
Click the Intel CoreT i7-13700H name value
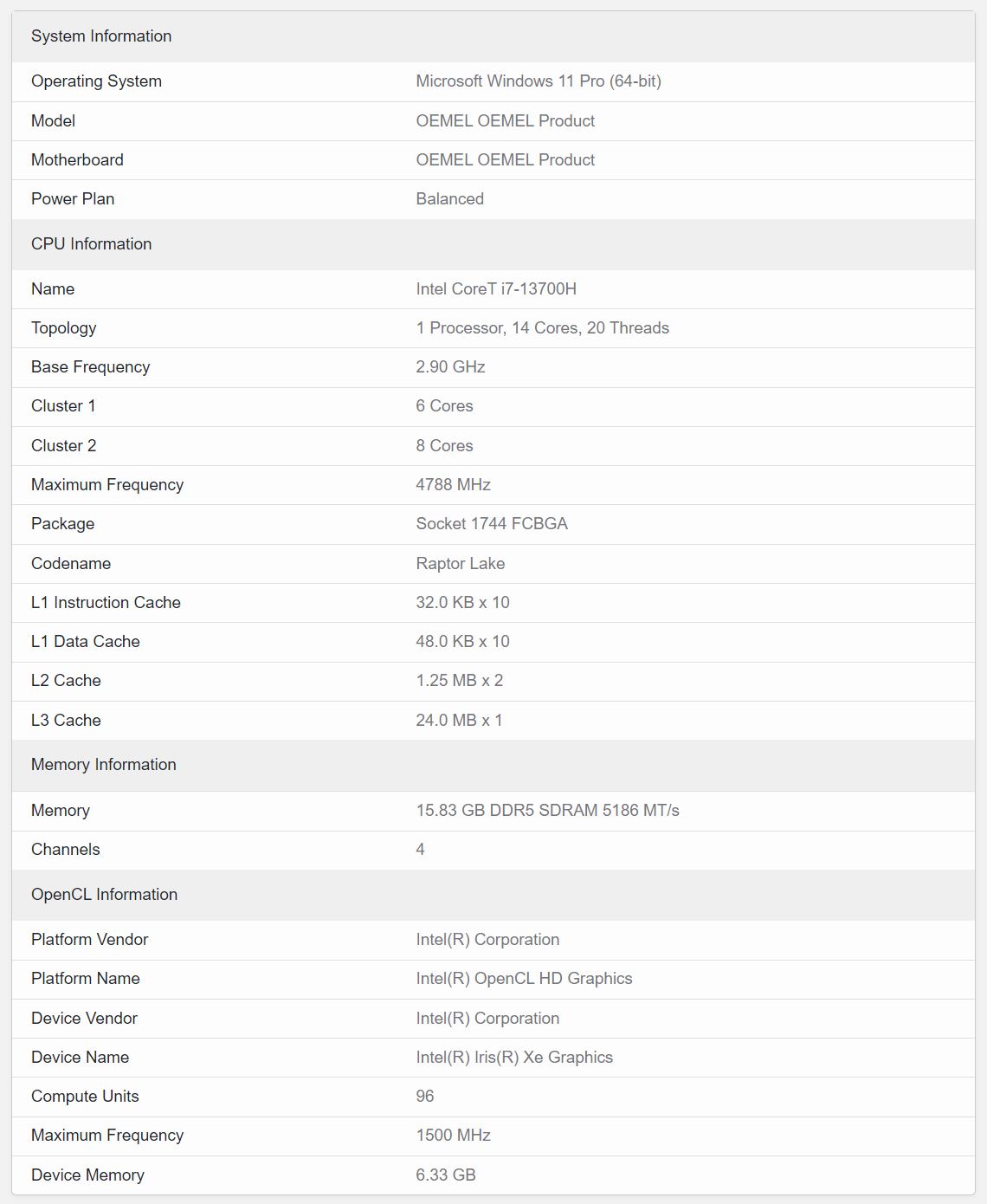coord(495,289)
